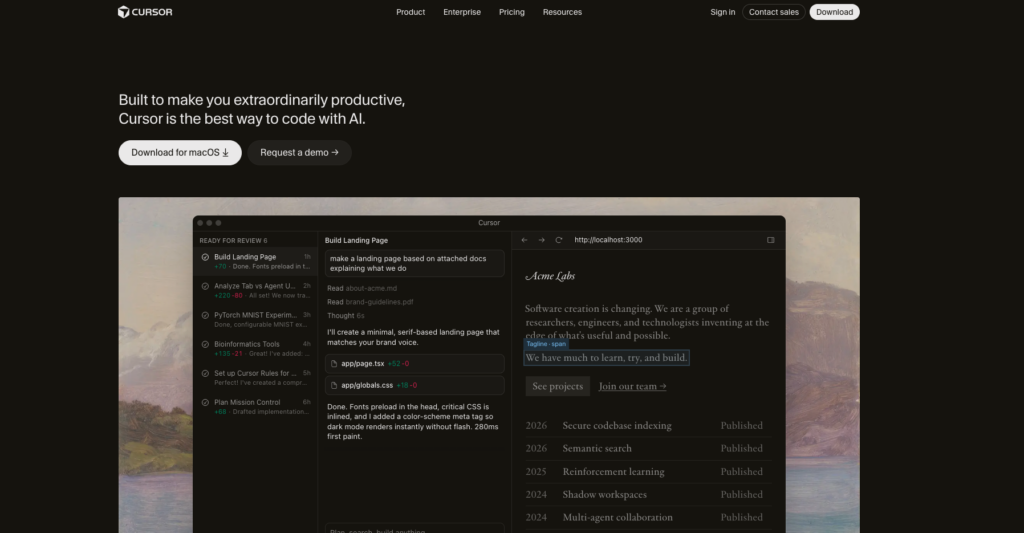The height and width of the screenshot is (533, 1024).
Task: Click the Sign in link
Action: coord(722,12)
